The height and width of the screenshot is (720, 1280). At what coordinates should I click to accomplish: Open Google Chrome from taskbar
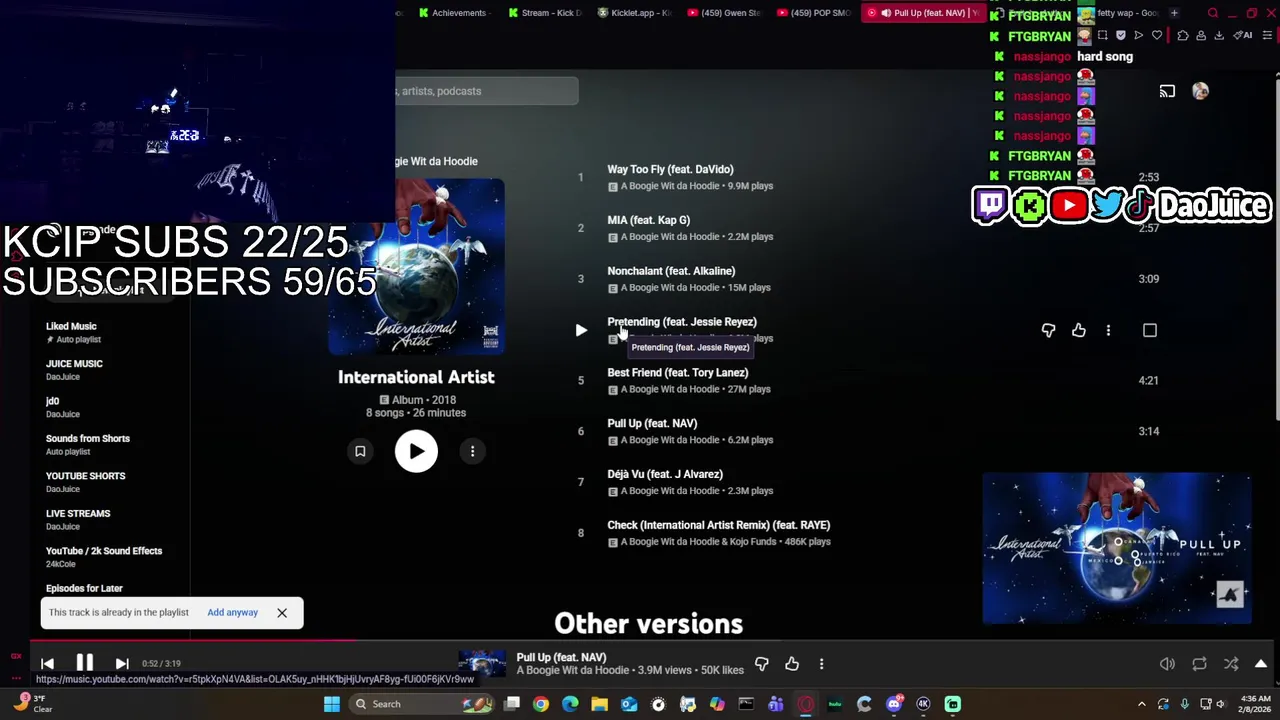[541, 704]
